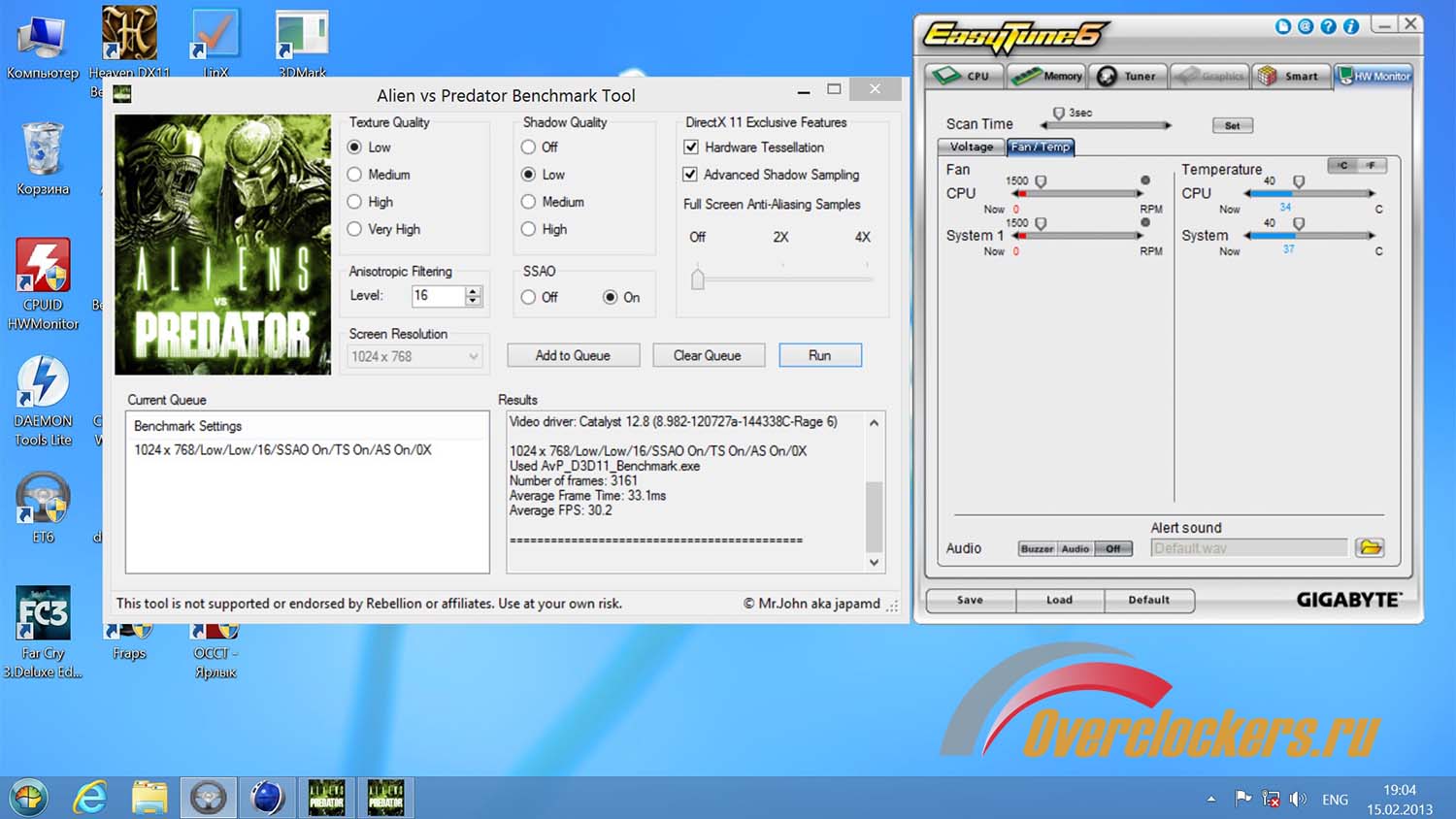Viewport: 1456px width, 819px height.
Task: Expand the Screen Resolution dropdown
Action: click(x=473, y=357)
